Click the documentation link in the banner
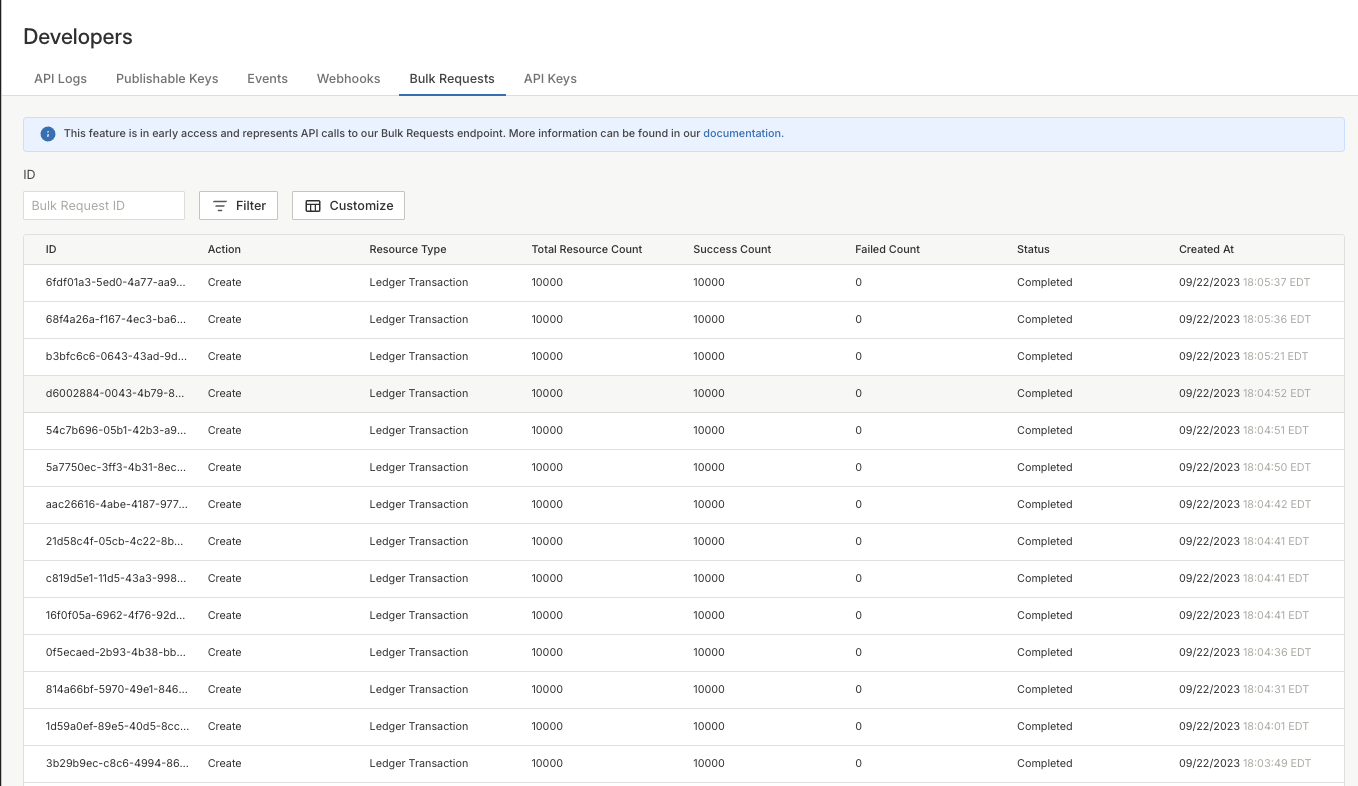1358x786 pixels. 743,133
